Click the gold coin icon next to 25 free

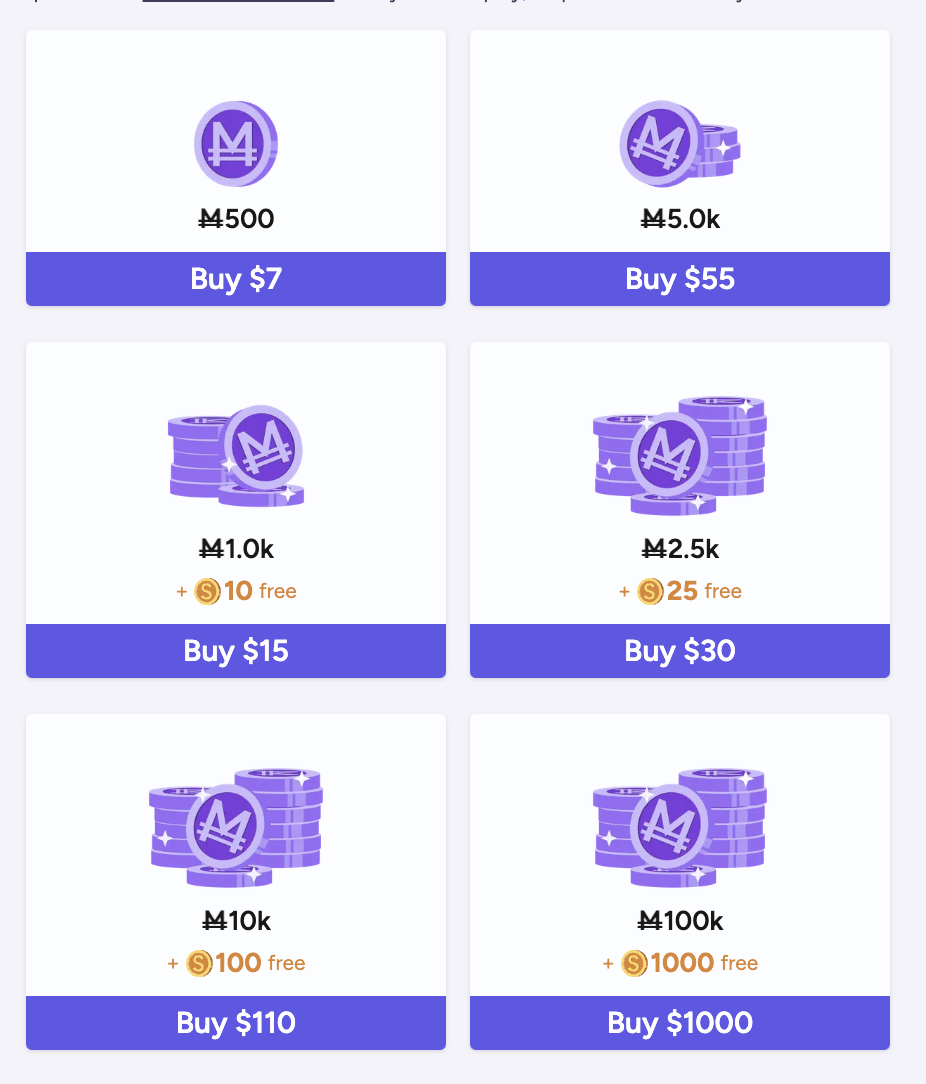tap(650, 592)
